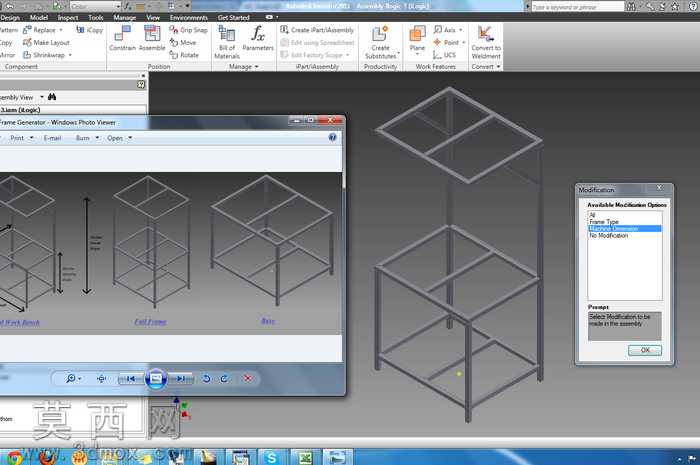This screenshot has height=465, width=700.
Task: Click the fit-to-window icon in Photo Viewer
Action: tap(101, 378)
